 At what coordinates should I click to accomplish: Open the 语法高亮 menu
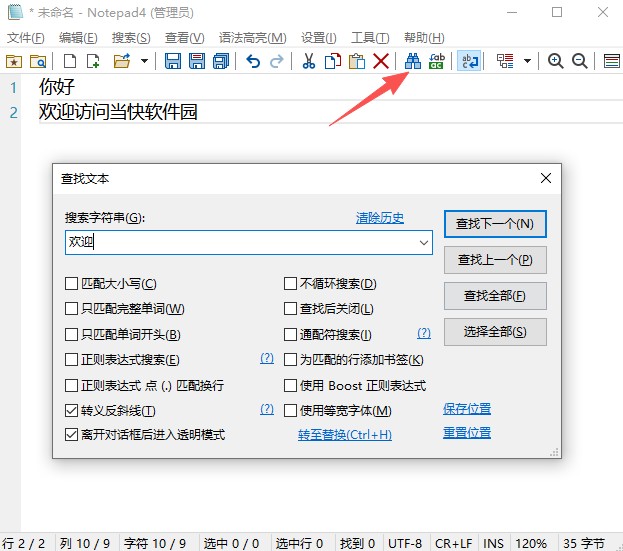tap(244, 37)
